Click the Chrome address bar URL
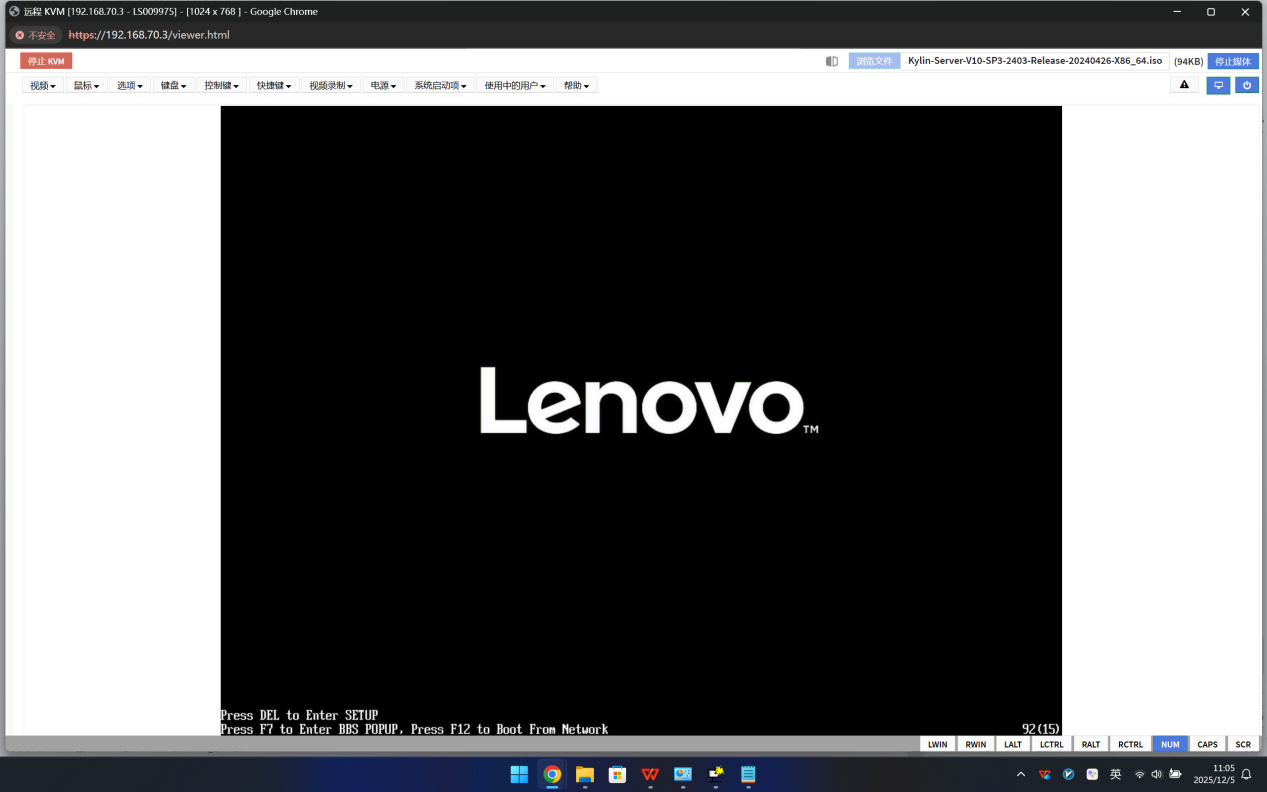This screenshot has width=1267, height=792. tap(149, 35)
